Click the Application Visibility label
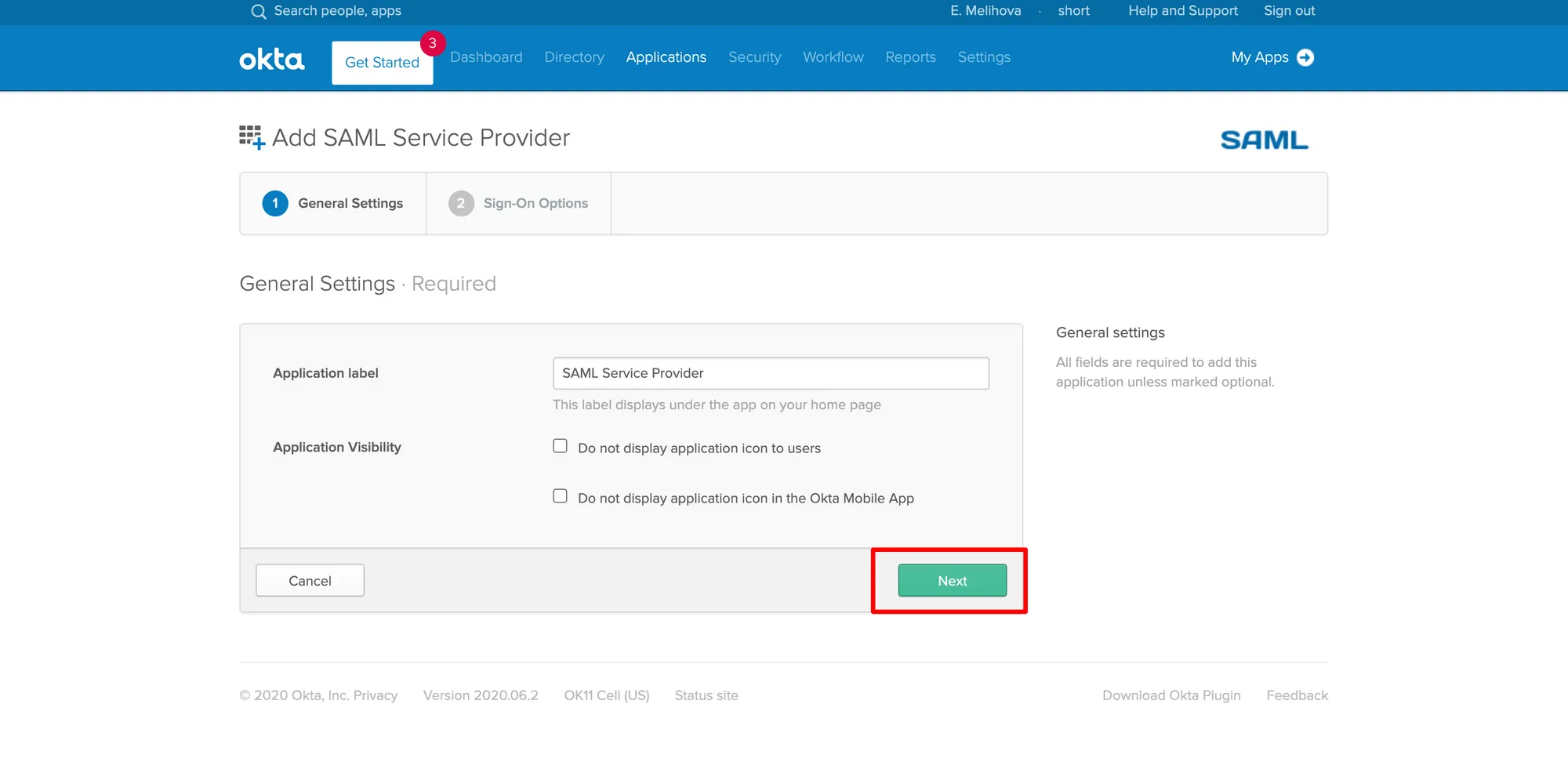The height and width of the screenshot is (762, 1568). point(337,447)
